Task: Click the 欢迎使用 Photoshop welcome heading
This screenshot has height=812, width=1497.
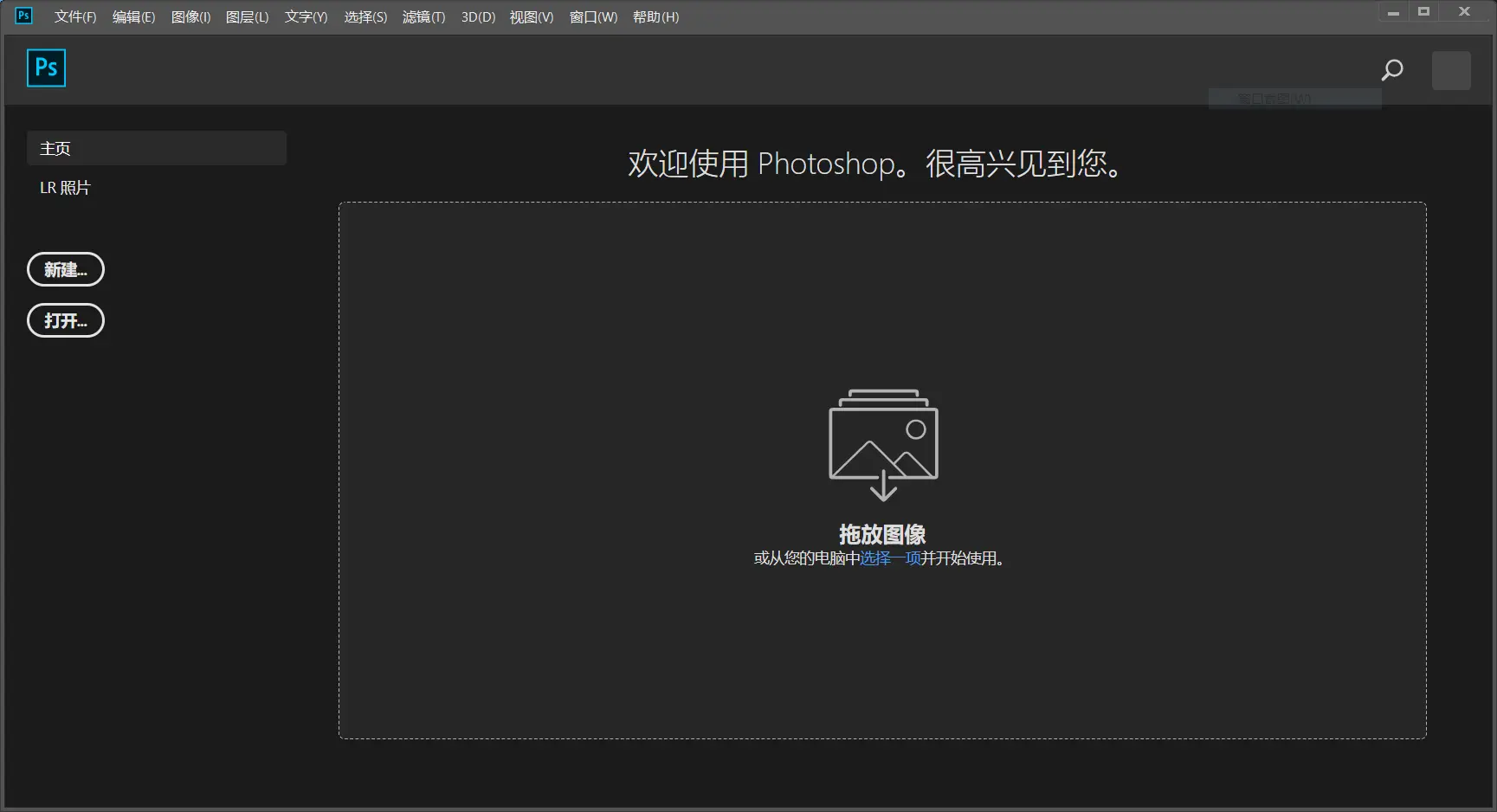Action: pos(876,164)
